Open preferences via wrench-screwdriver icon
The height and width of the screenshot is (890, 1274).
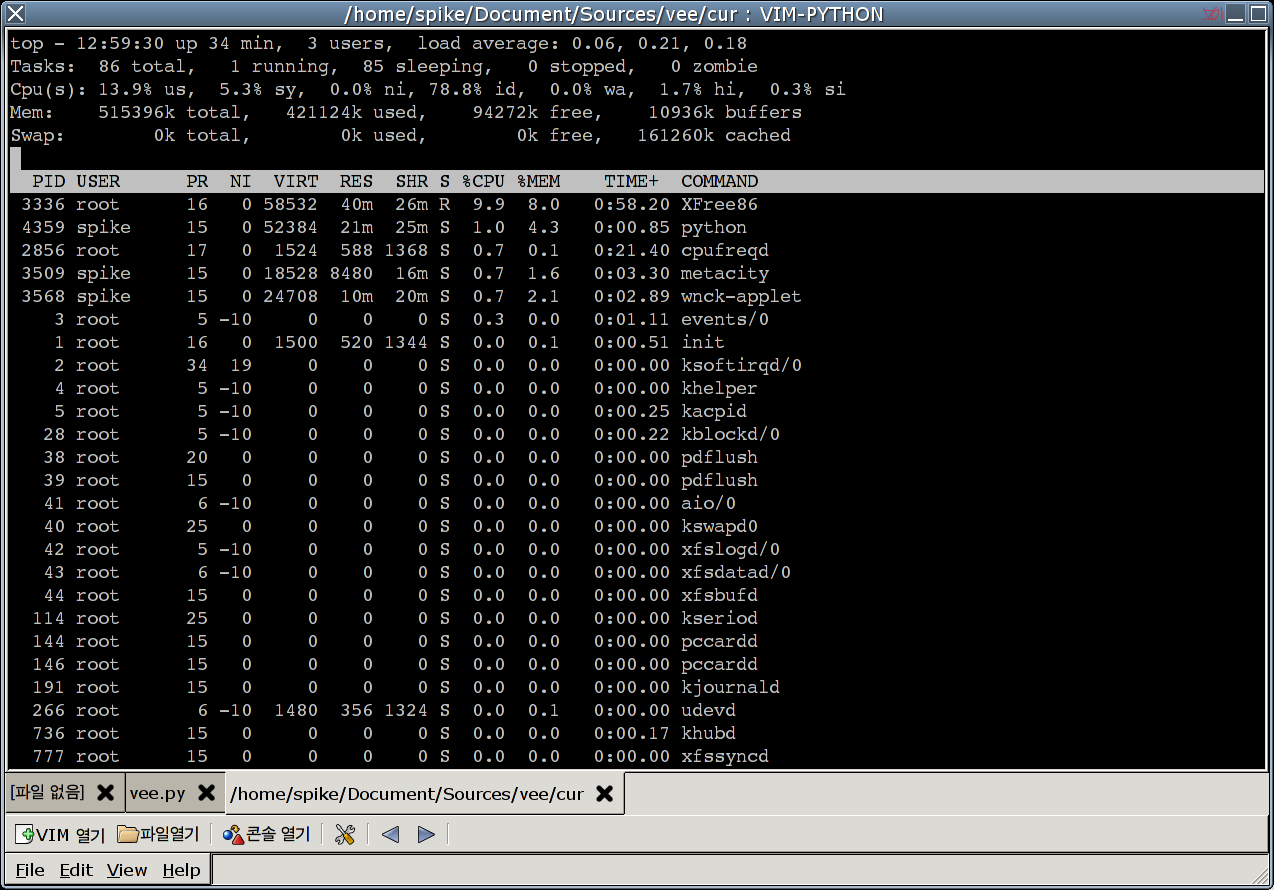[x=345, y=834]
